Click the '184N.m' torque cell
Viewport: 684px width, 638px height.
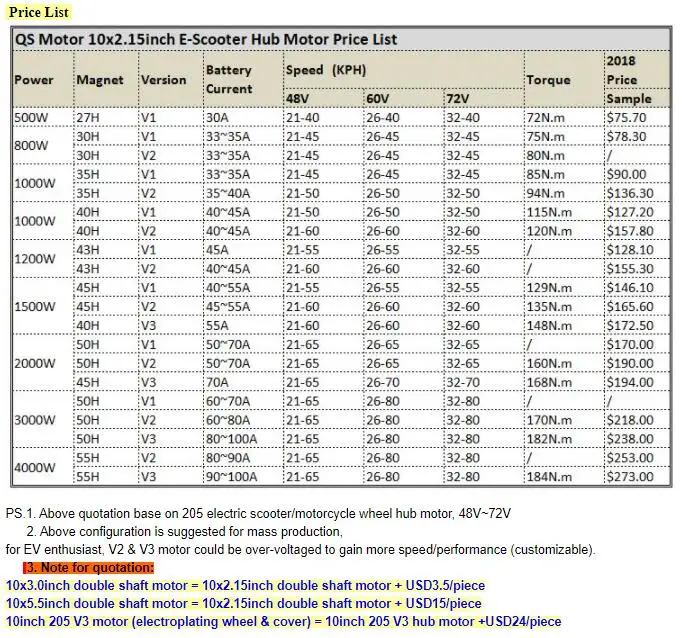point(549,477)
